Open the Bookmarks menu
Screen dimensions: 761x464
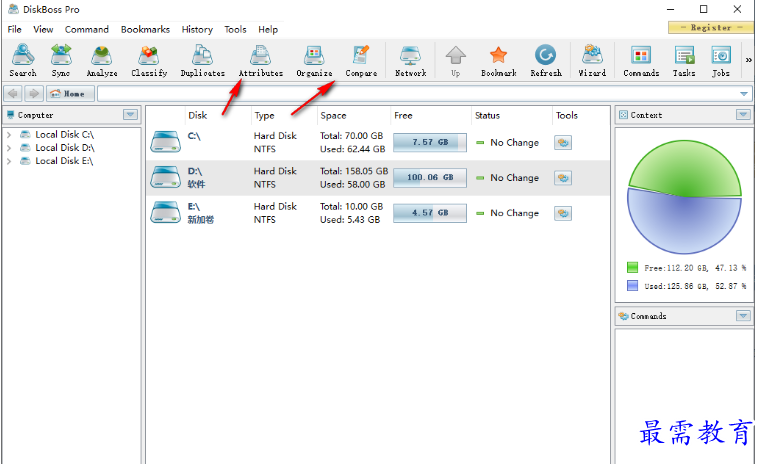point(145,29)
